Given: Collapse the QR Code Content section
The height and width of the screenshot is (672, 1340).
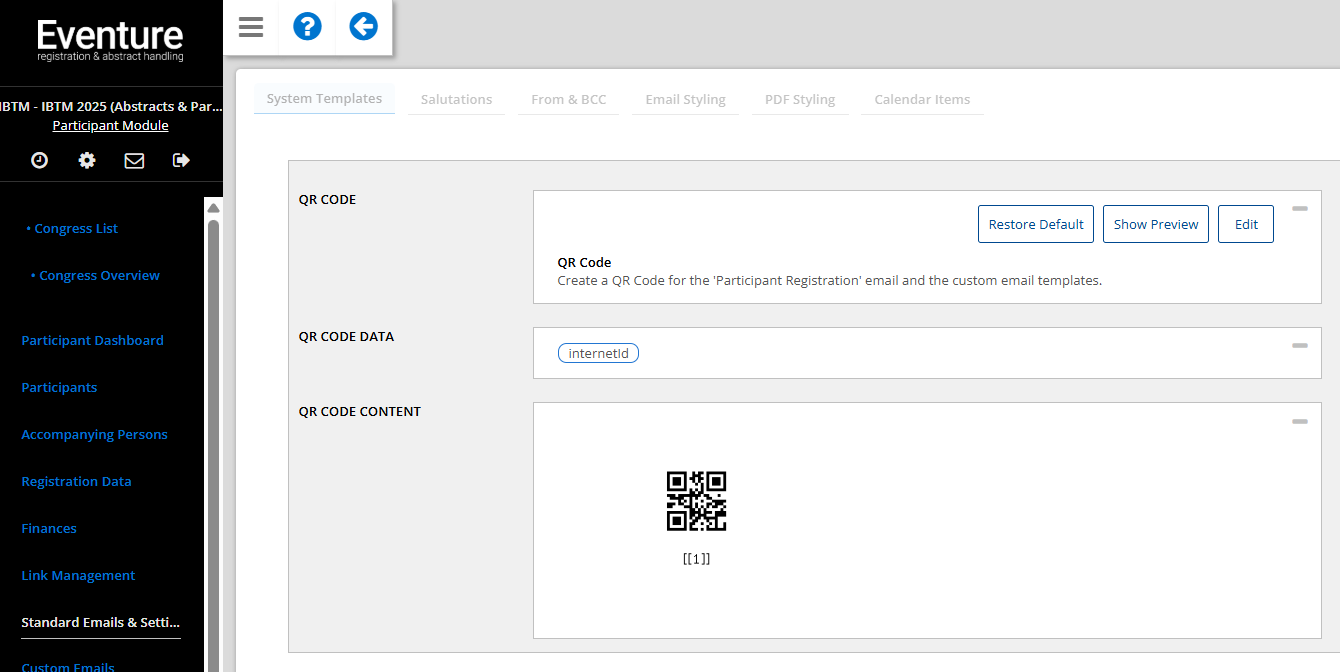Looking at the screenshot, I should [1299, 421].
